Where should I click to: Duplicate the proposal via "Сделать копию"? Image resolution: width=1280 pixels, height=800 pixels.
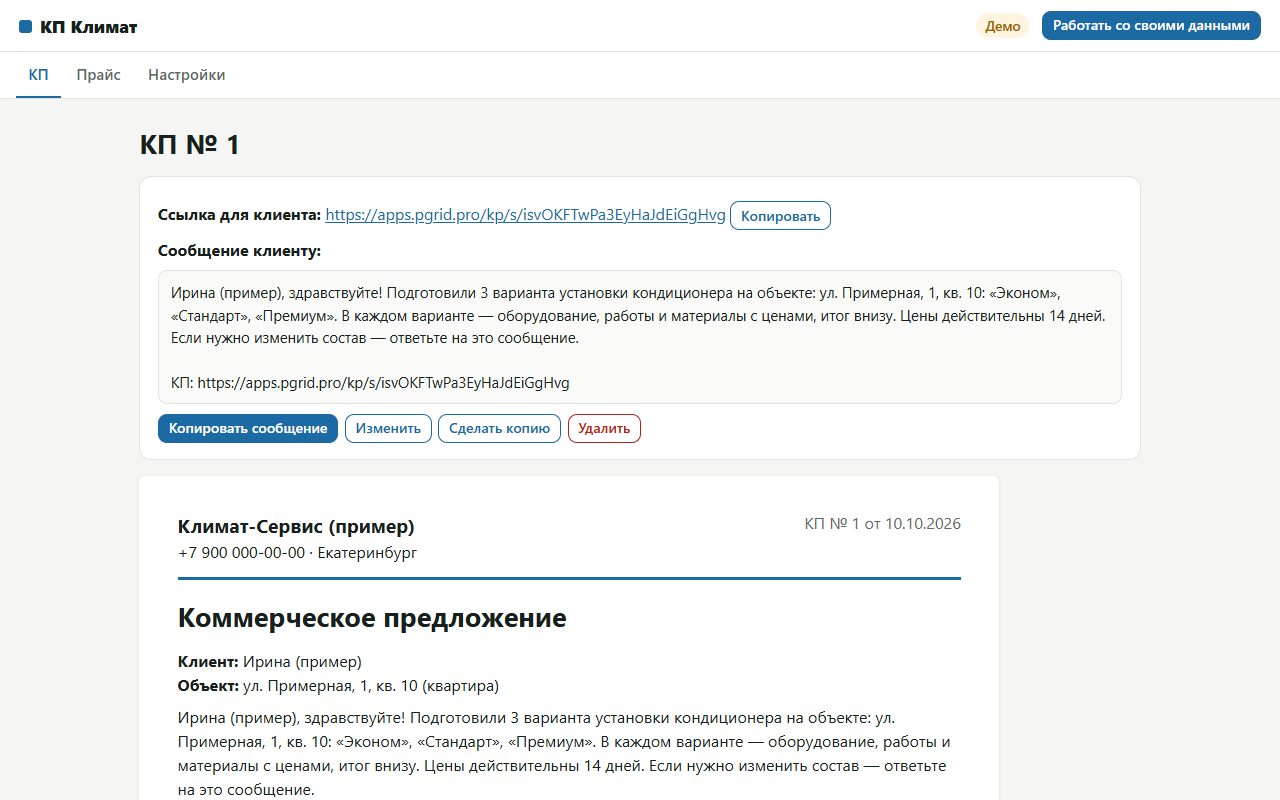click(499, 428)
